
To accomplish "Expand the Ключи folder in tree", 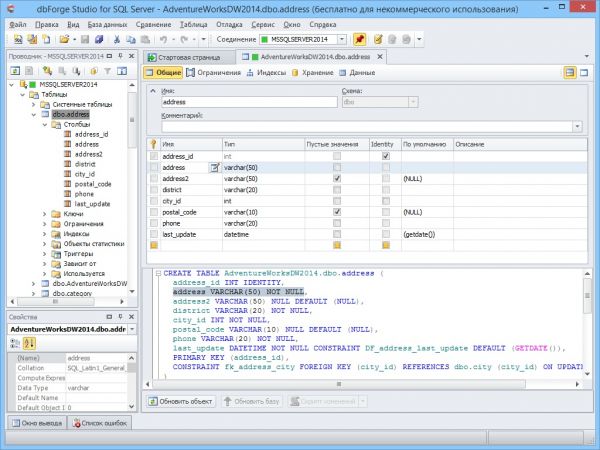I will click(x=44, y=214).
